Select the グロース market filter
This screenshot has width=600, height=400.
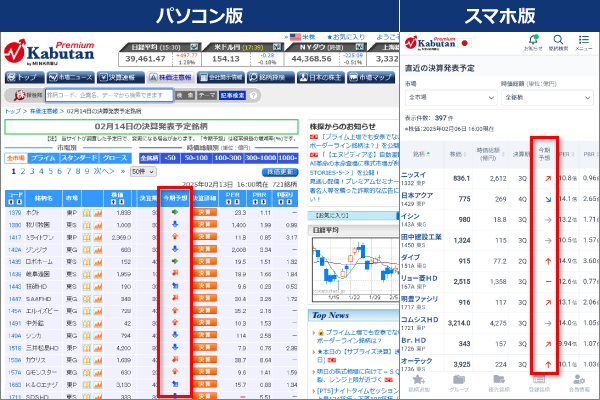(115, 158)
